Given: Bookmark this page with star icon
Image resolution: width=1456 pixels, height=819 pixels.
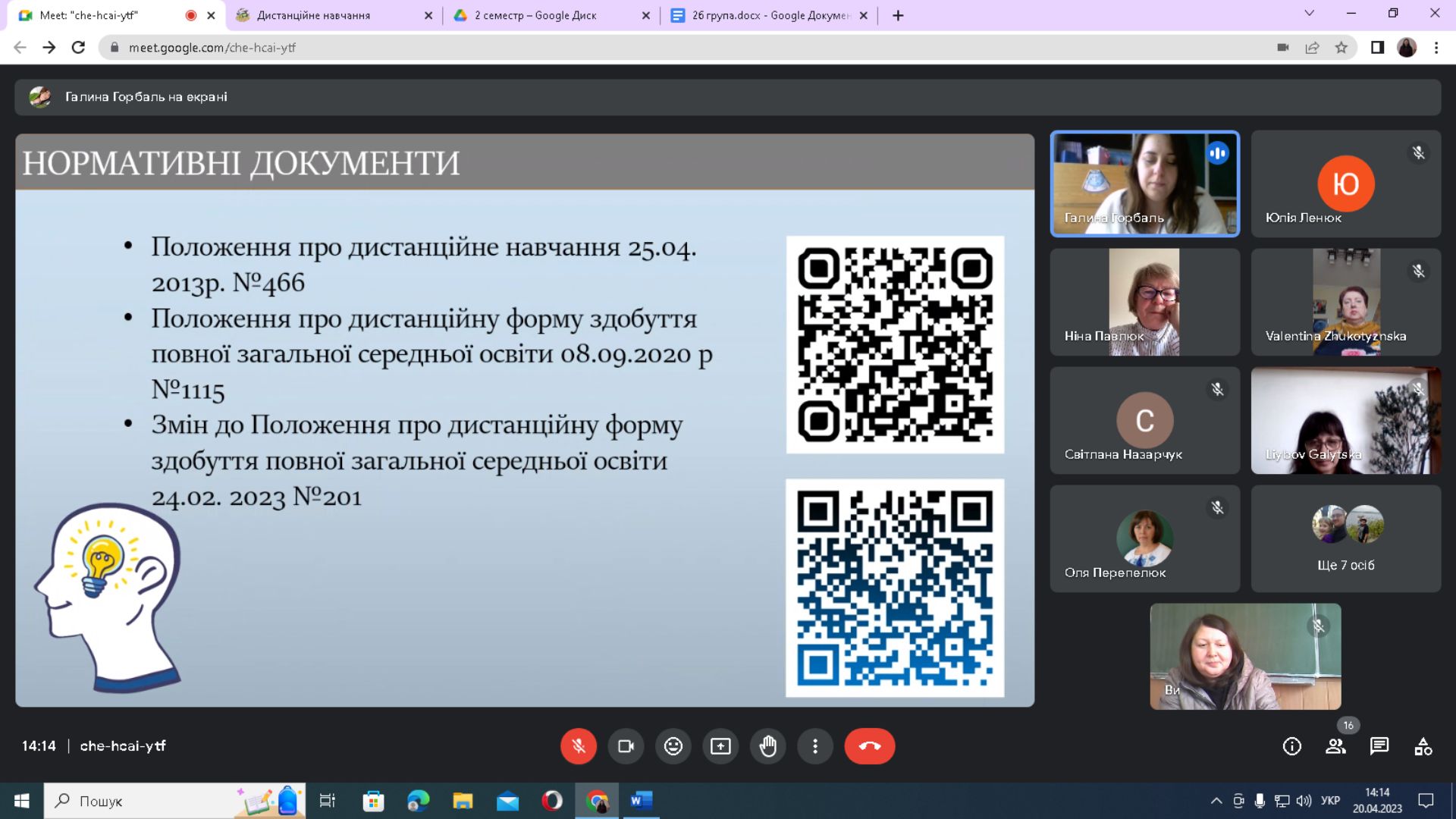Looking at the screenshot, I should point(1341,47).
